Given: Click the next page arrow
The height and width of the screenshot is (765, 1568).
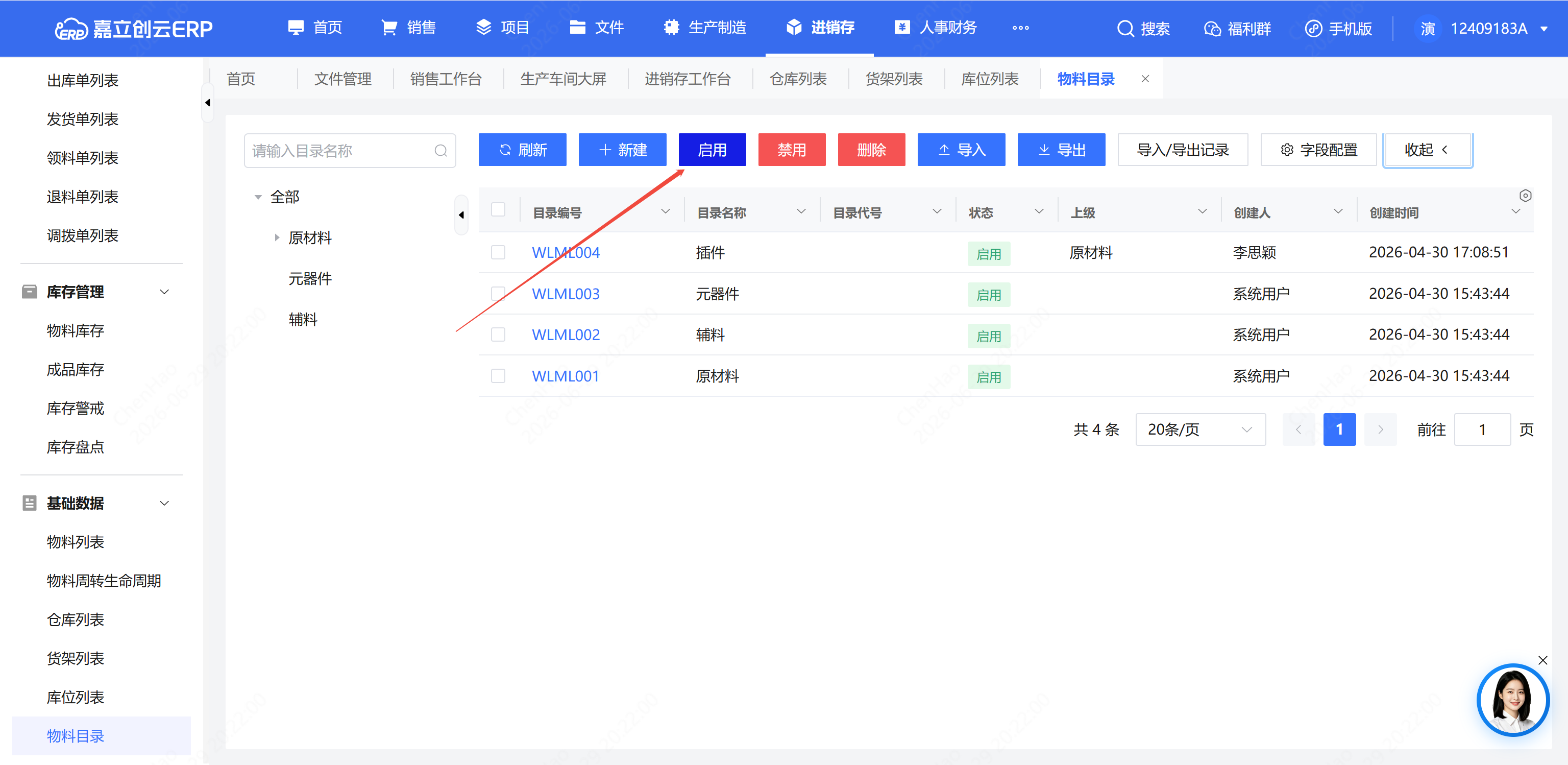Looking at the screenshot, I should point(1380,429).
